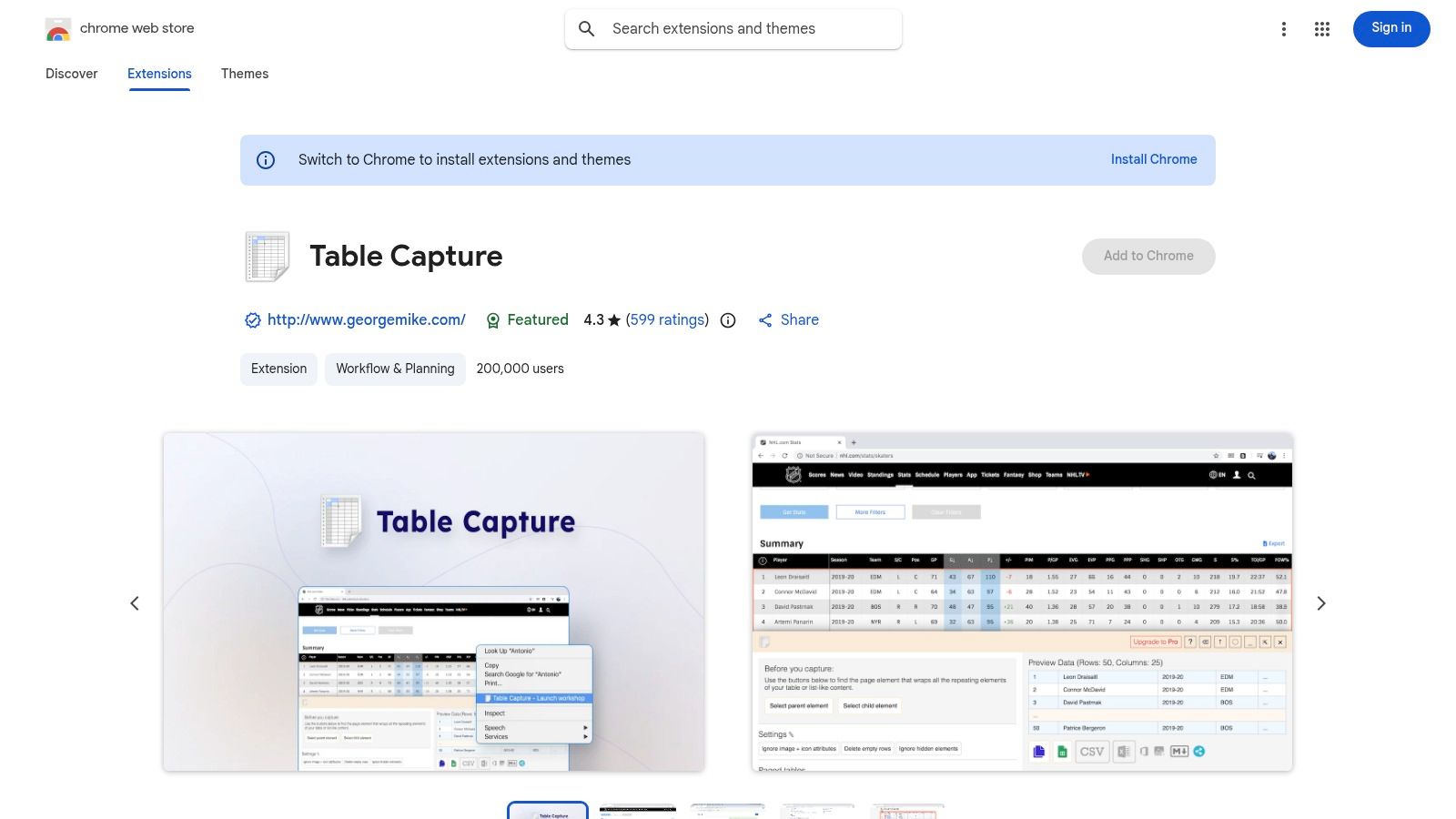Click the info icon in Chrome banner

pos(266,160)
